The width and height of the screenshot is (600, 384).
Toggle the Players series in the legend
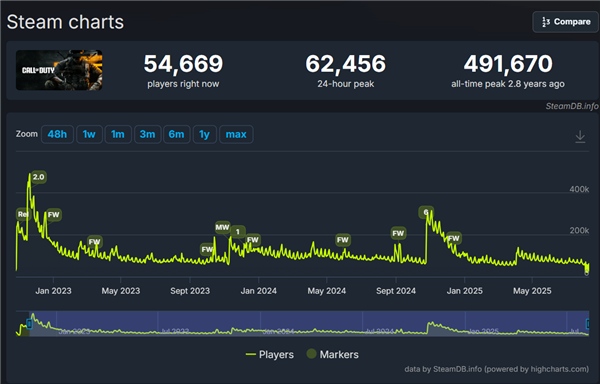[x=270, y=355]
